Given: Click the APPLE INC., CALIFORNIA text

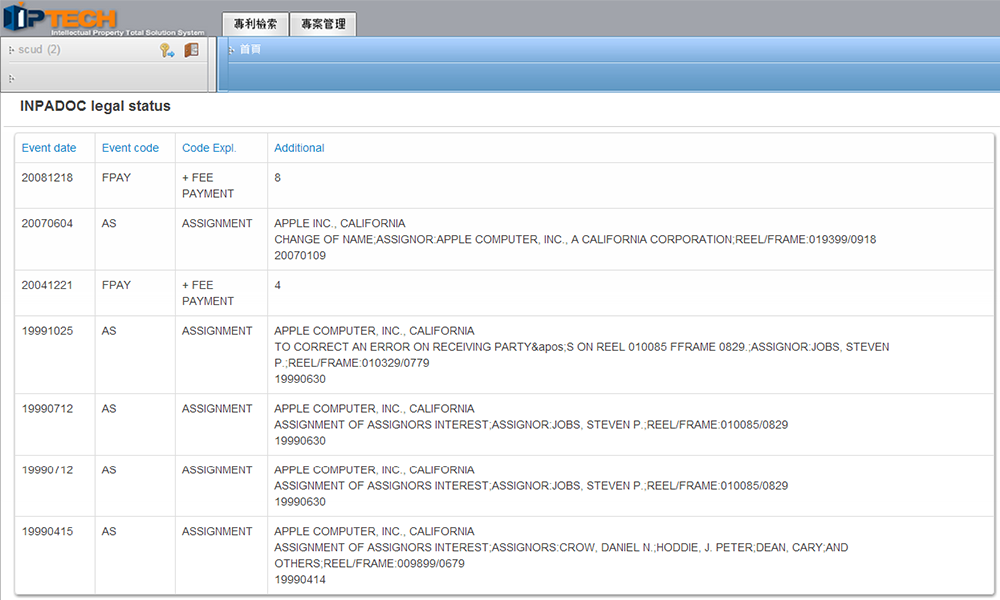Looking at the screenshot, I should pyautogui.click(x=340, y=224).
